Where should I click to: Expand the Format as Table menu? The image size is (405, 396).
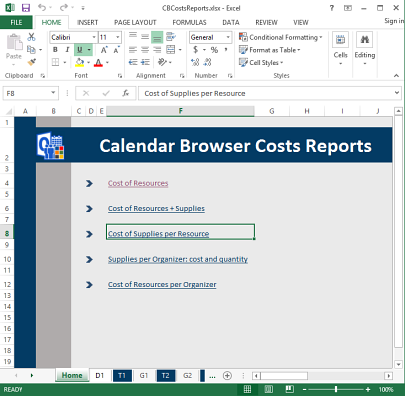point(270,50)
